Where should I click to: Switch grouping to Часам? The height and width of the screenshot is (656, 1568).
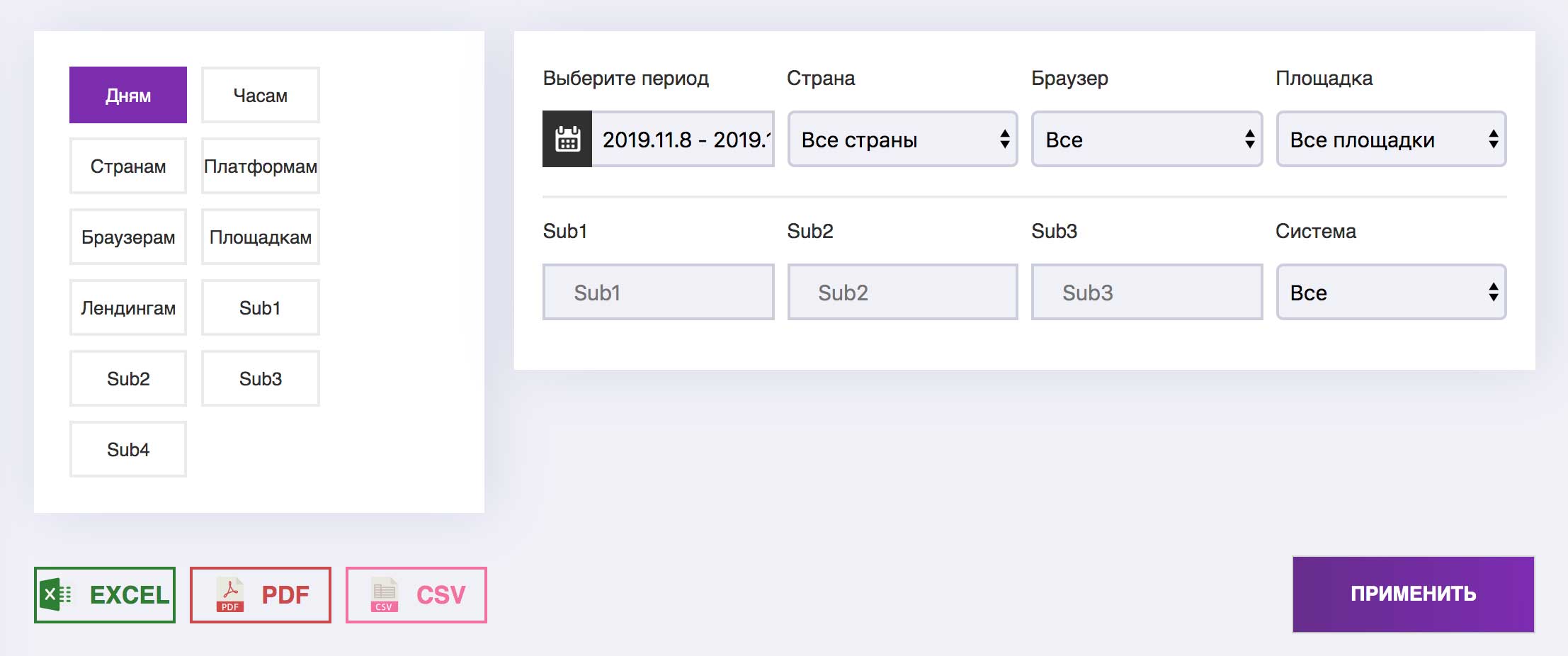pyautogui.click(x=260, y=95)
